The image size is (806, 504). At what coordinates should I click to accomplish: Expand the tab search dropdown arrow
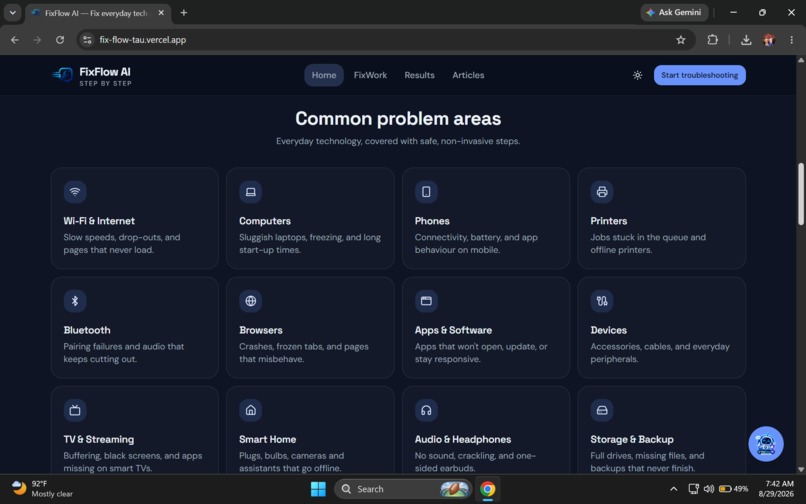pyautogui.click(x=12, y=13)
